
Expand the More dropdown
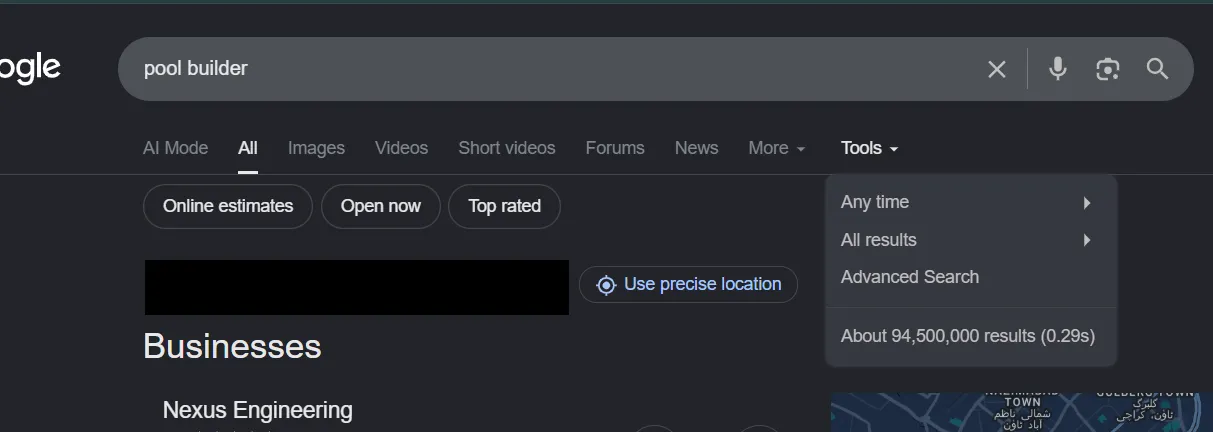tap(777, 148)
